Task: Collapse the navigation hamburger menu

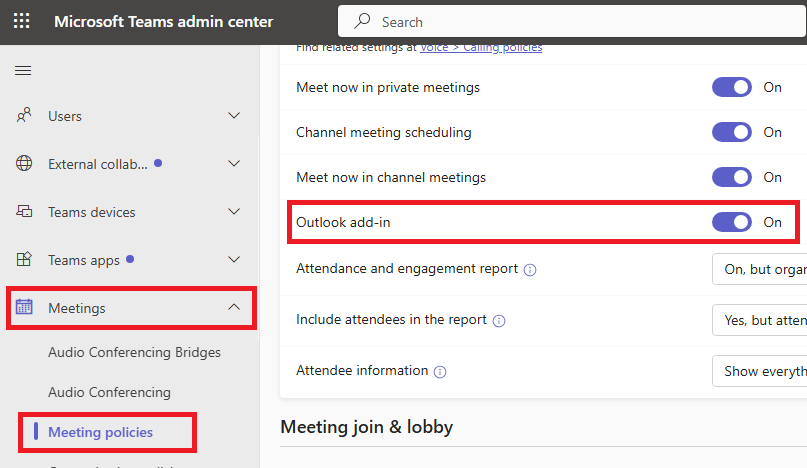Action: click(x=23, y=71)
